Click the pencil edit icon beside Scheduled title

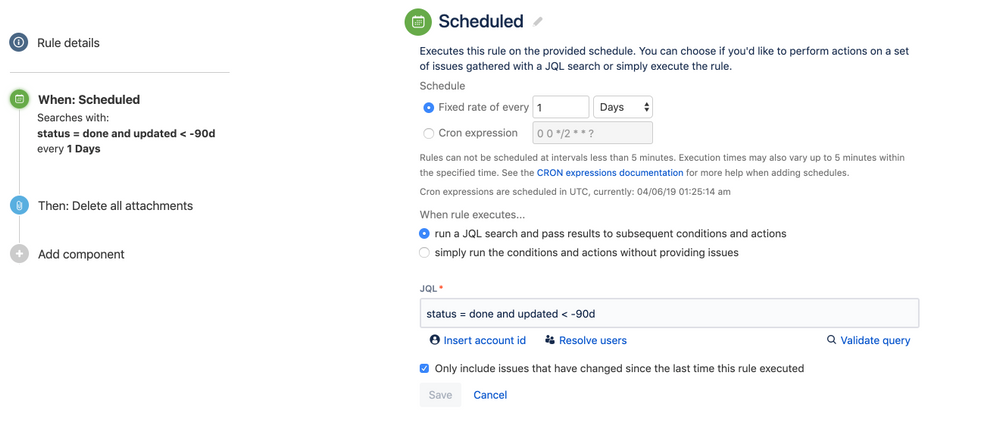coord(538,22)
